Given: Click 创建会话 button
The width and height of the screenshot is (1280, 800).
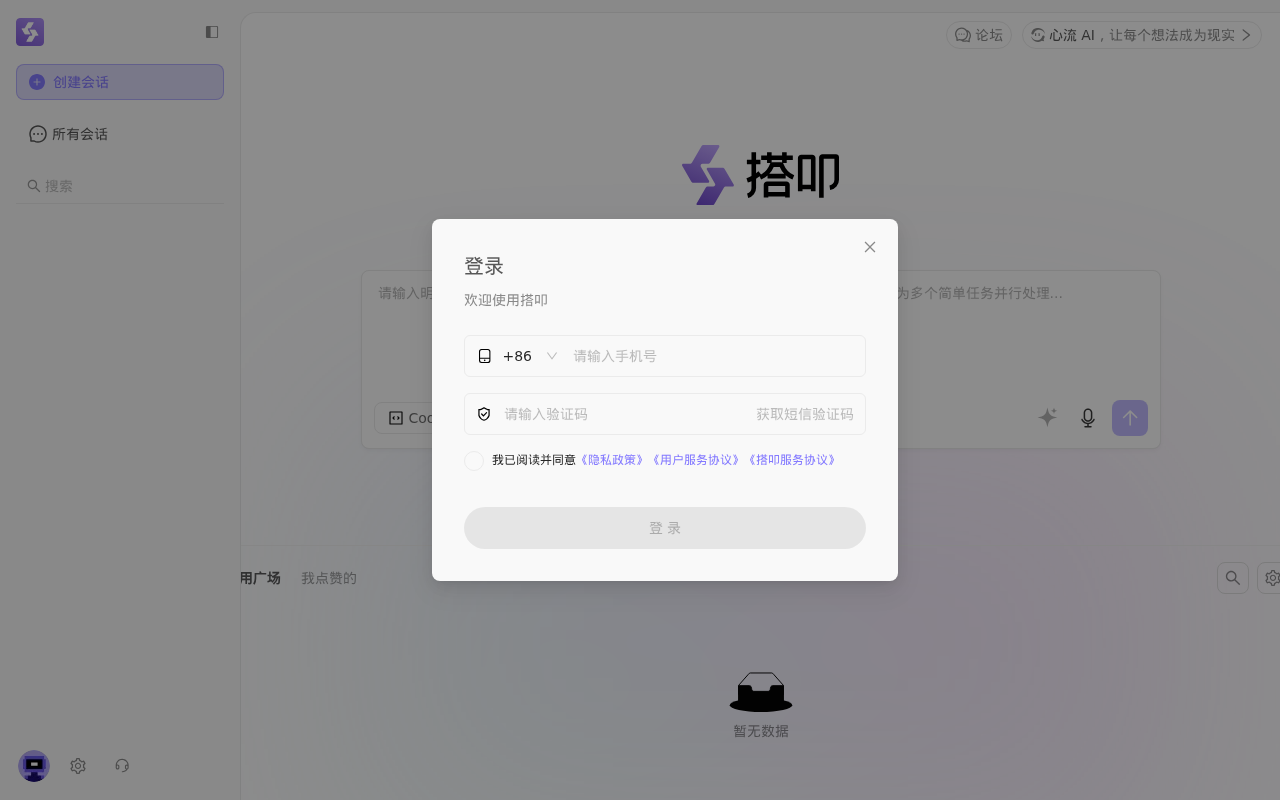Looking at the screenshot, I should [120, 82].
